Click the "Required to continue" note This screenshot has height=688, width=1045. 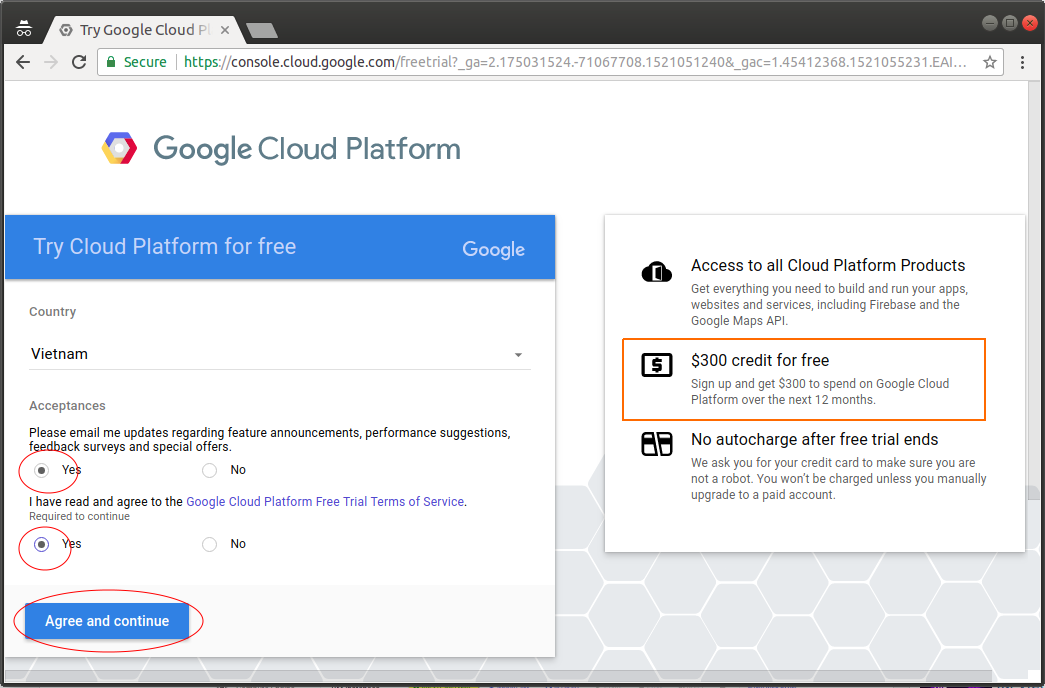coord(79,517)
